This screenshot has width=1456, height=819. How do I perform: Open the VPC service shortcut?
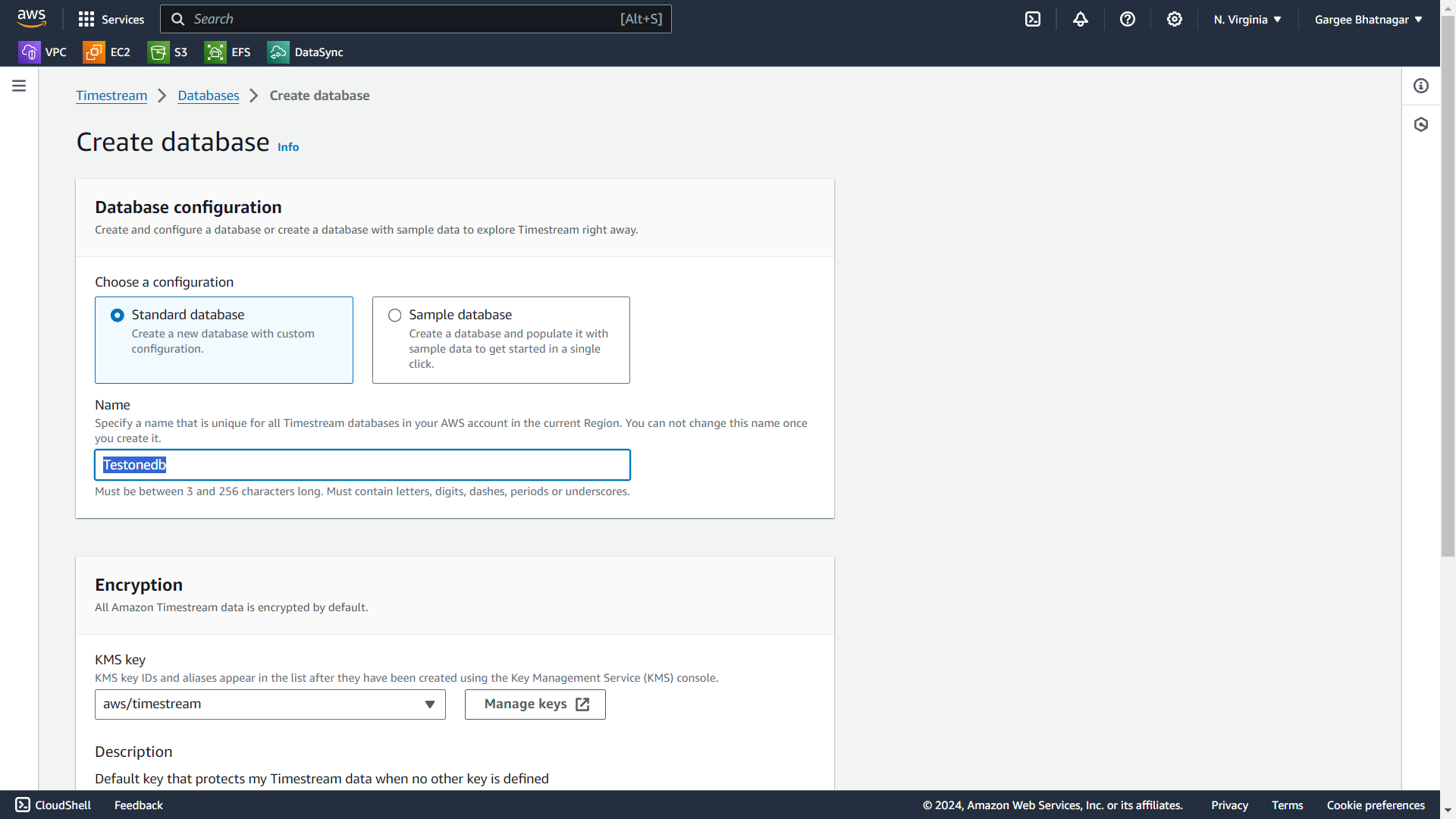pyautogui.click(x=42, y=52)
